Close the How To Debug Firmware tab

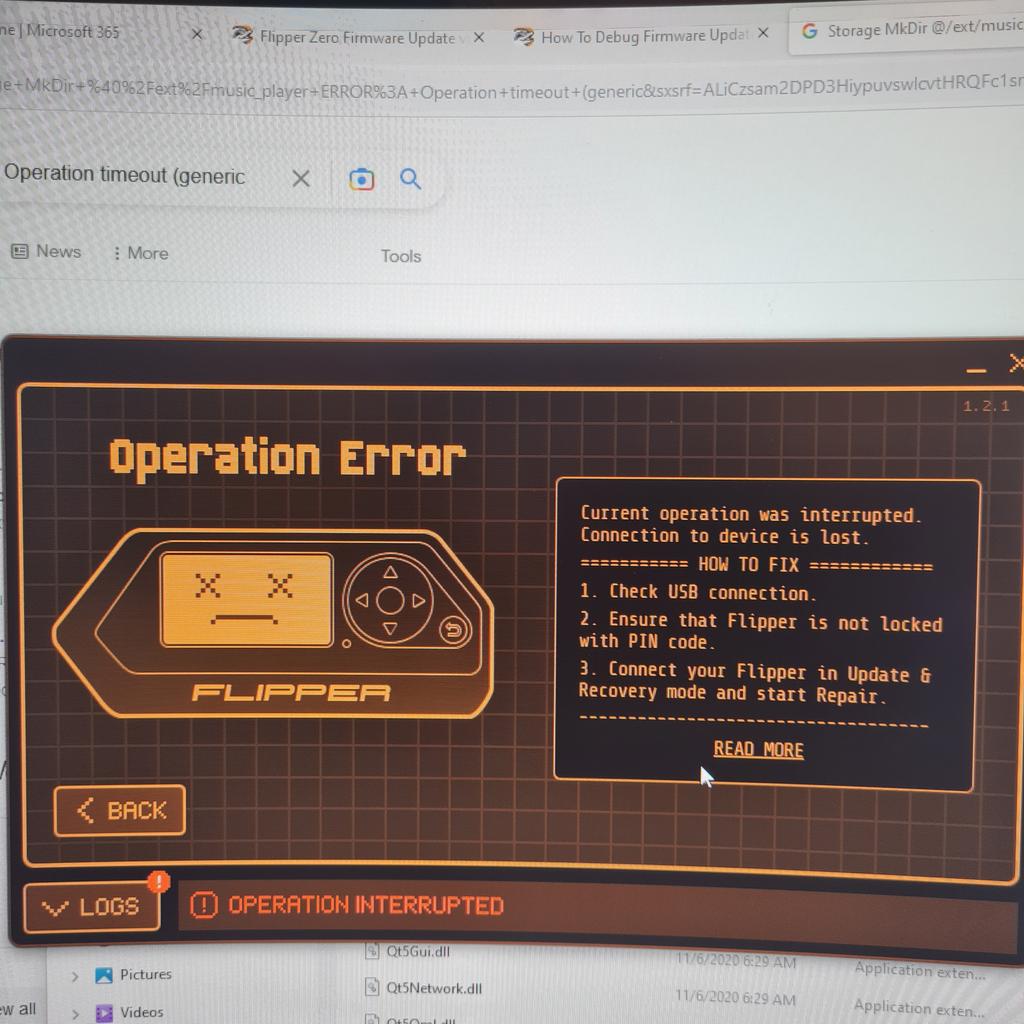pos(763,33)
